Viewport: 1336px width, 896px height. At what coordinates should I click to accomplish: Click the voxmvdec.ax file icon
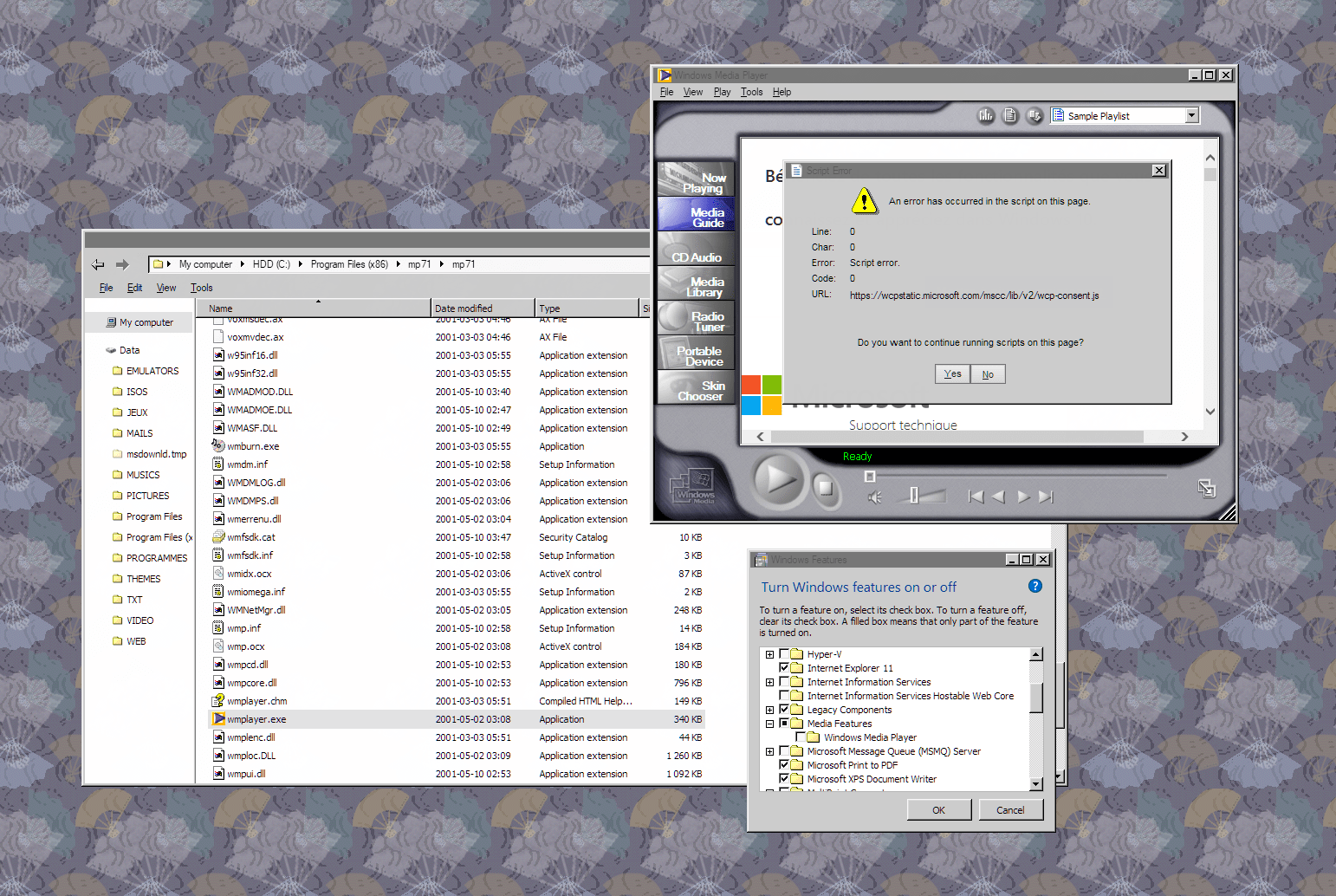click(219, 337)
